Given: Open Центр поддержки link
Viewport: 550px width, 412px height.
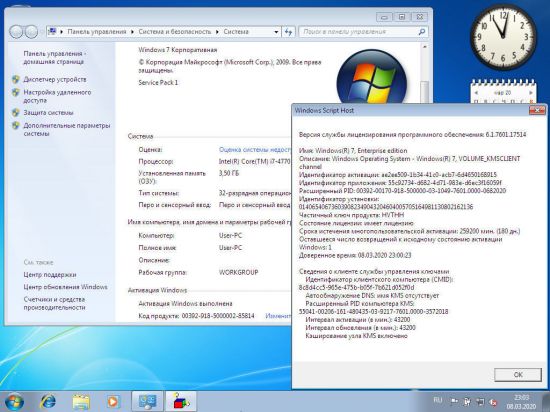Looking at the screenshot, I should pyautogui.click(x=50, y=275).
